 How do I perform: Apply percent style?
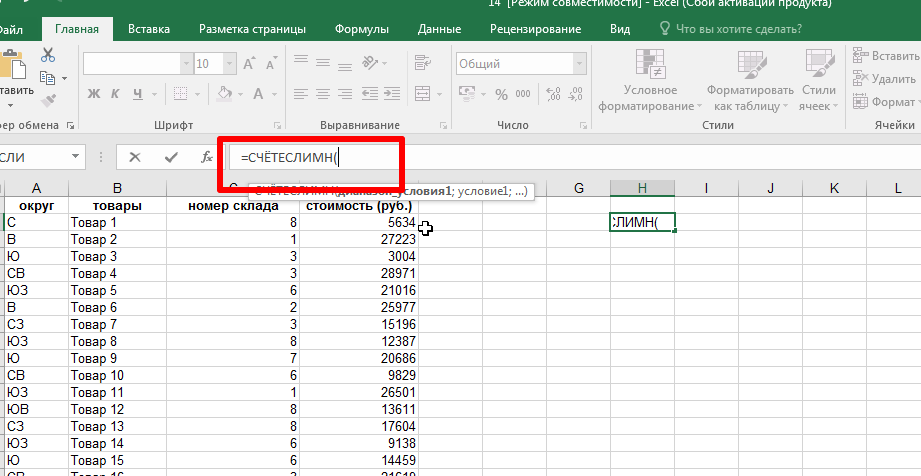pos(501,94)
